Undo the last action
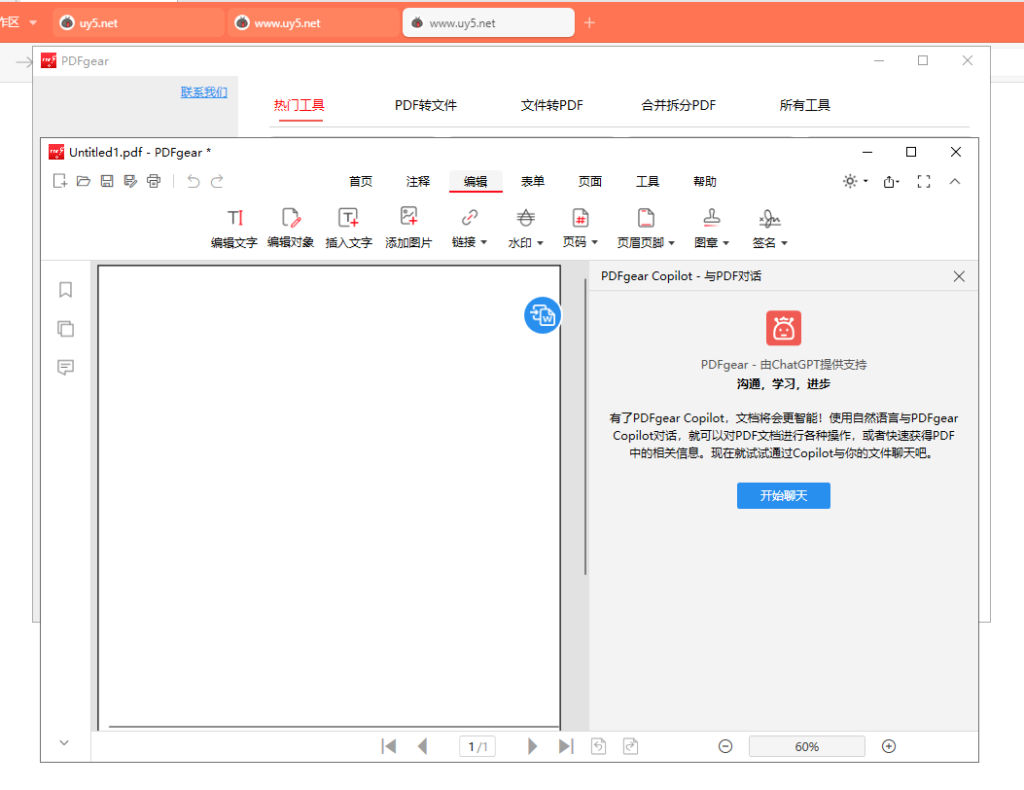Viewport: 1024px width, 790px height. [193, 181]
